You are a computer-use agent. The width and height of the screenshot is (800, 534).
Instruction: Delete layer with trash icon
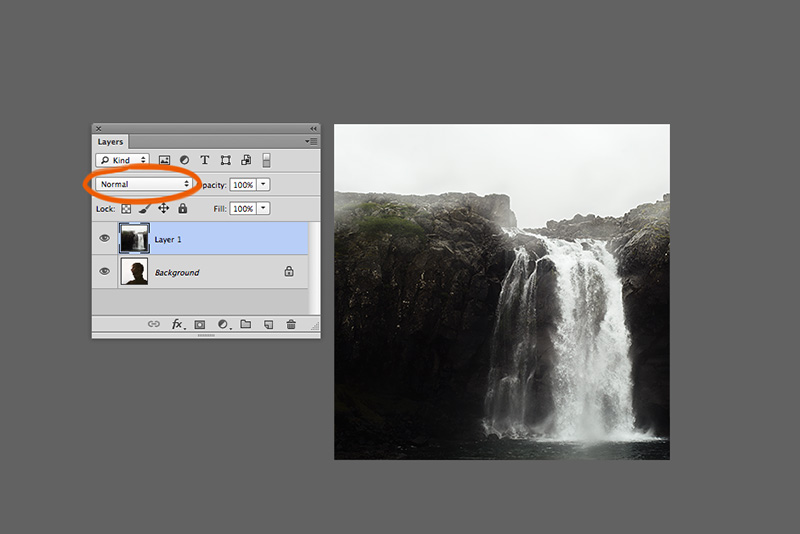291,324
